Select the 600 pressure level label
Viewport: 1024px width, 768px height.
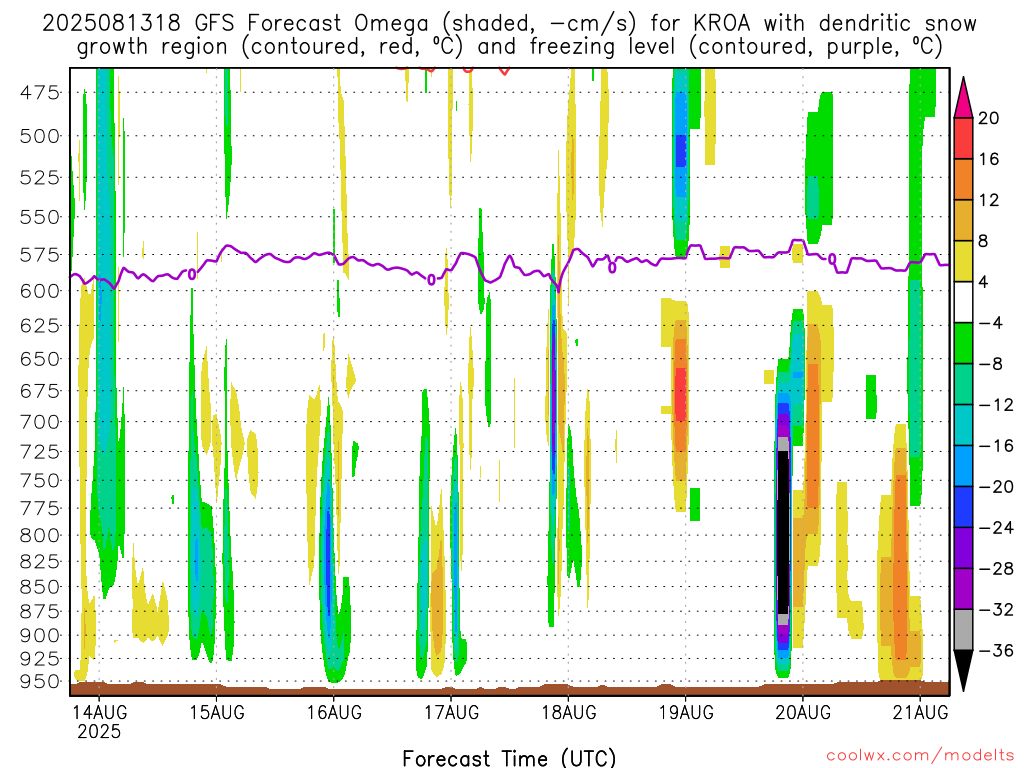40,291
